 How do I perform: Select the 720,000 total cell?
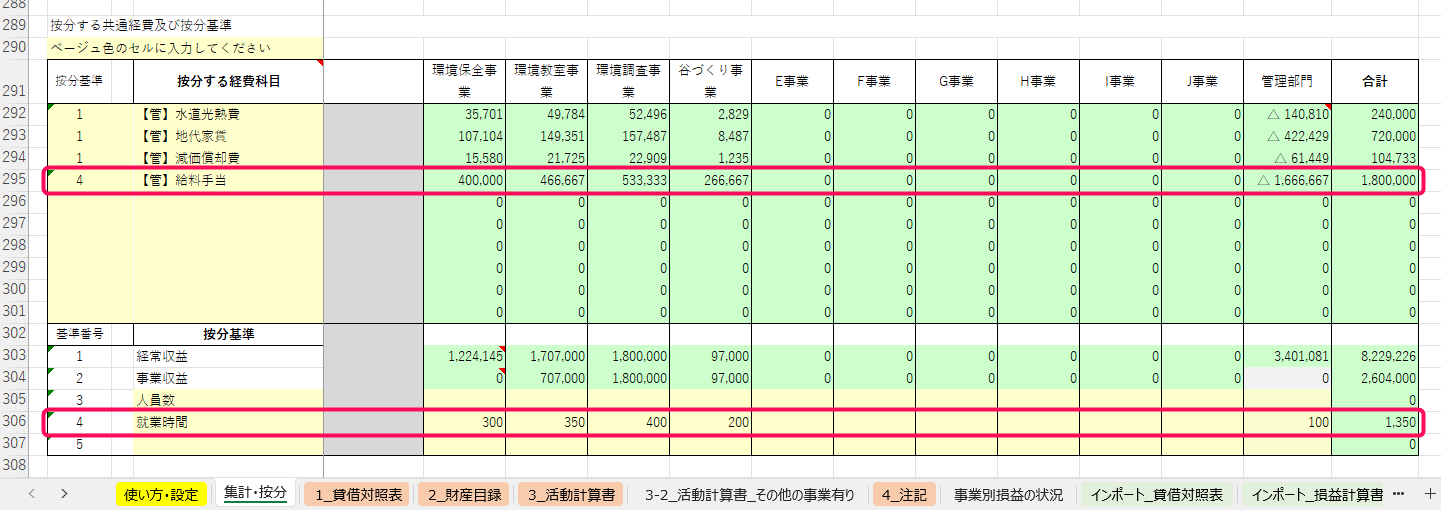1375,136
